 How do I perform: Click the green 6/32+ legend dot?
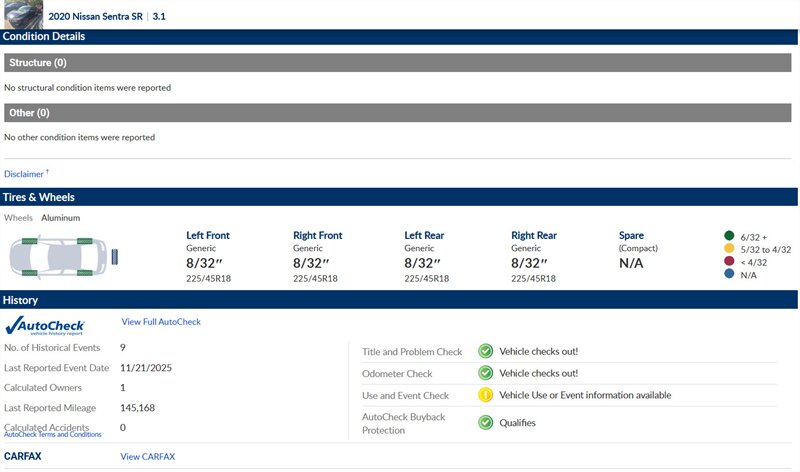pos(729,236)
